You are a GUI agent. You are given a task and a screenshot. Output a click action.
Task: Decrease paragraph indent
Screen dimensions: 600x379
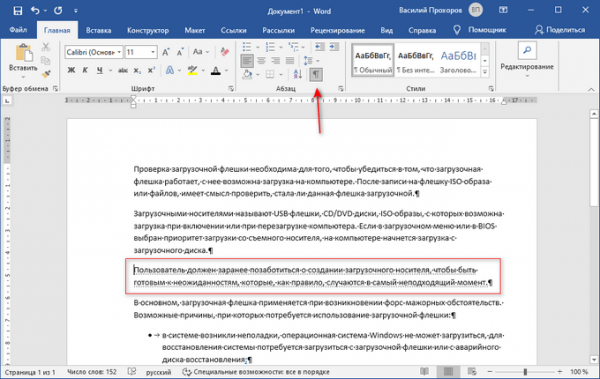320,47
